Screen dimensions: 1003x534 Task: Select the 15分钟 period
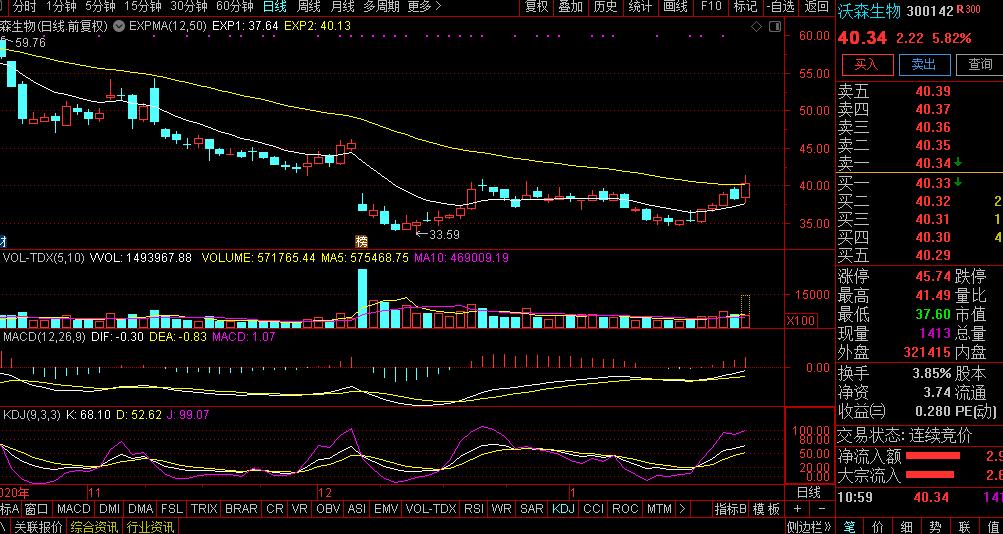143,7
